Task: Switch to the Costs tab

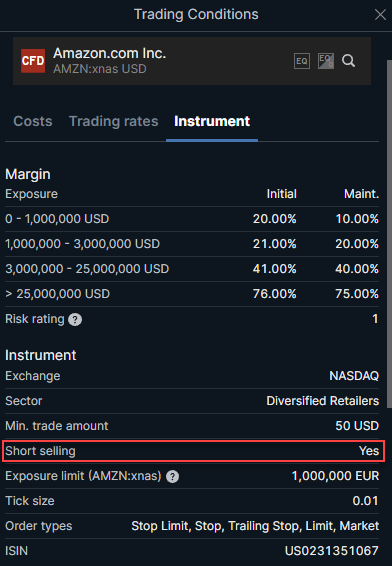Action: [33, 121]
